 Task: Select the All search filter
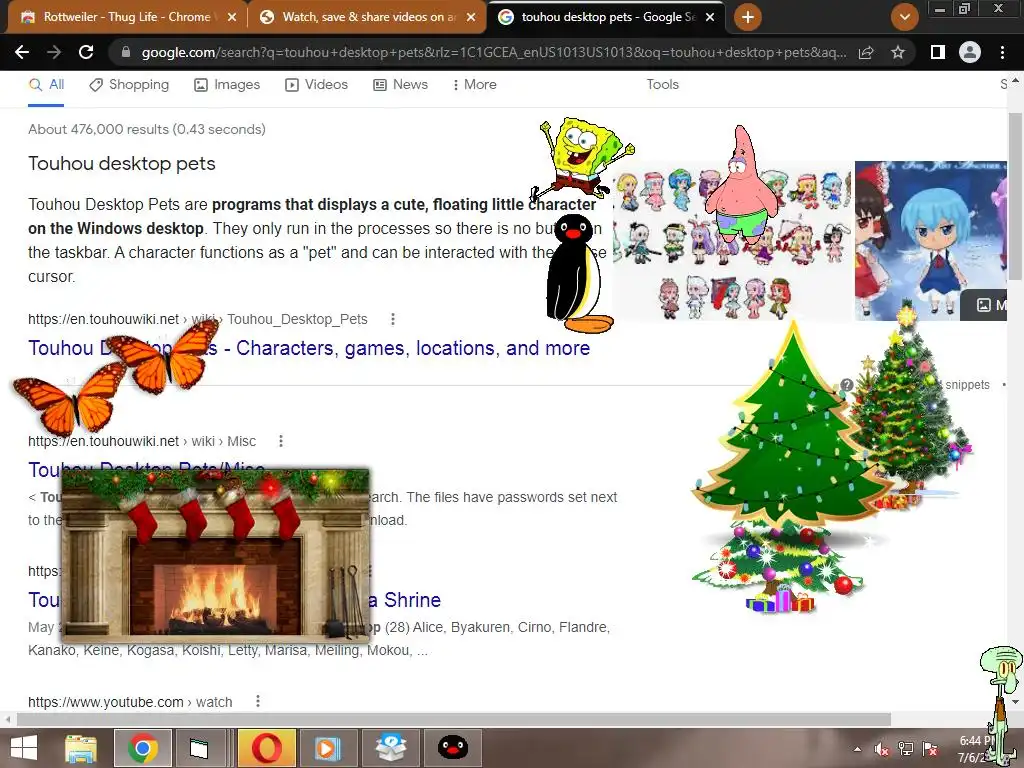(x=46, y=84)
